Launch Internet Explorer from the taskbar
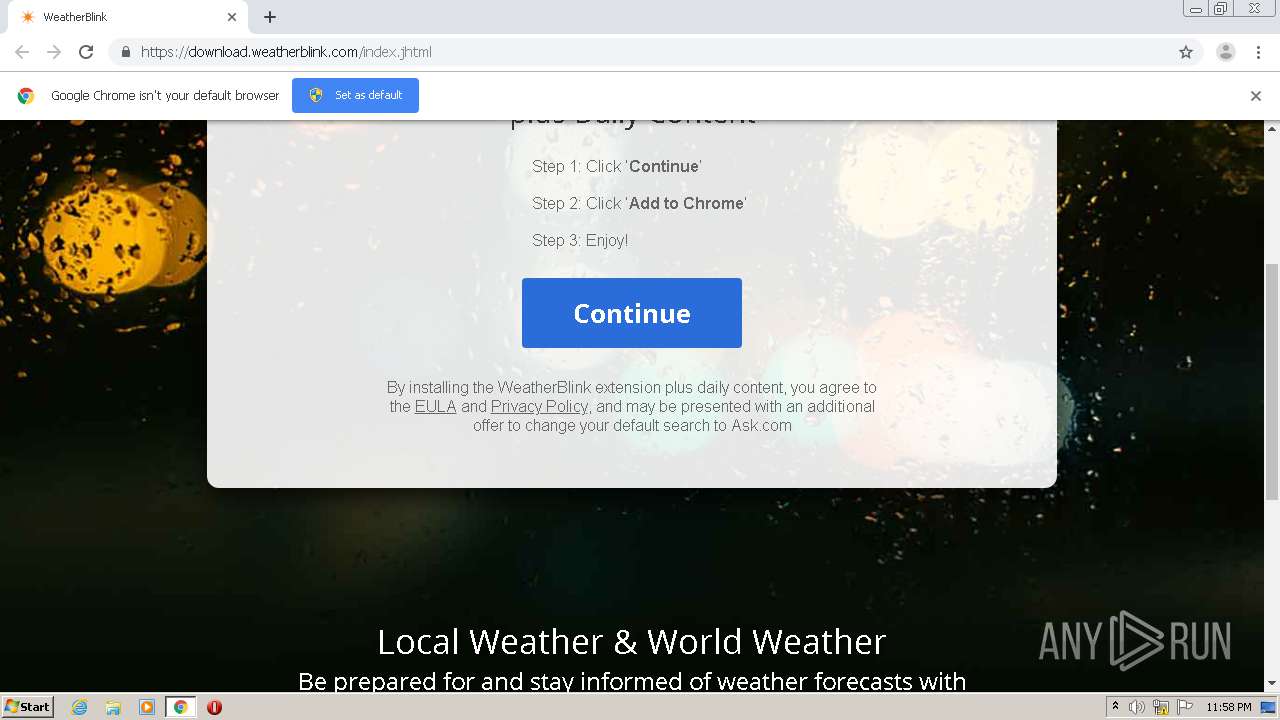 coord(80,707)
